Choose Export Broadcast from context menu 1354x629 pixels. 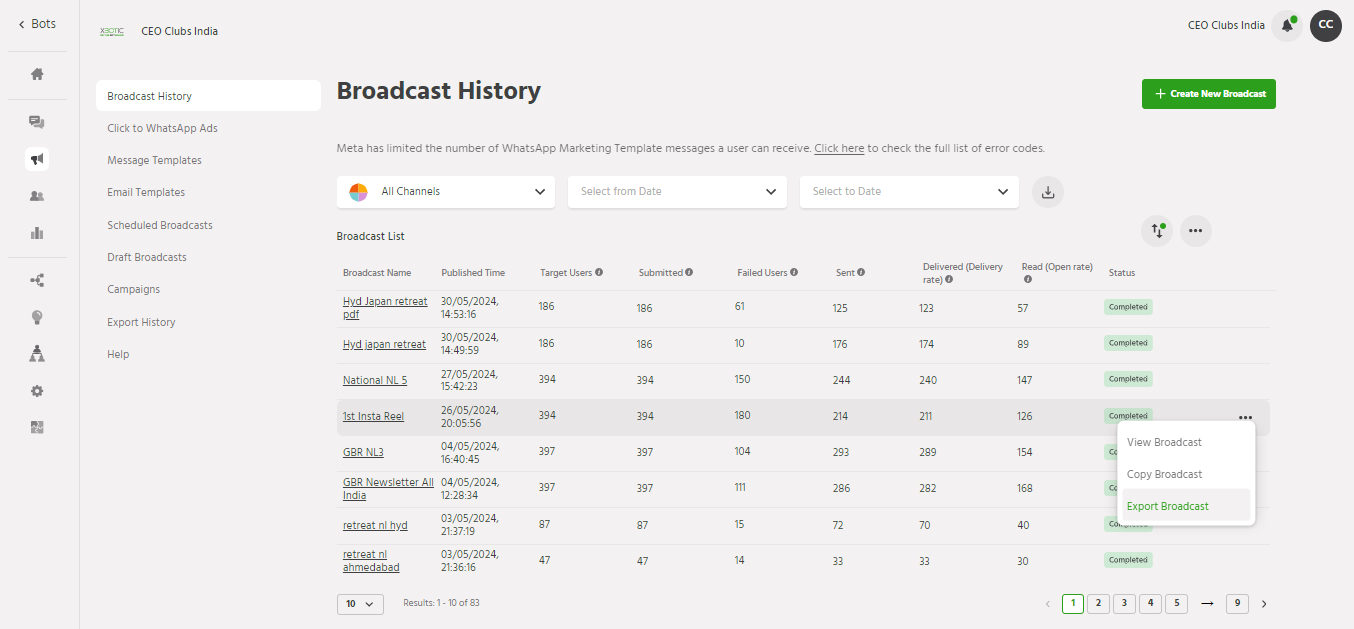click(1167, 506)
